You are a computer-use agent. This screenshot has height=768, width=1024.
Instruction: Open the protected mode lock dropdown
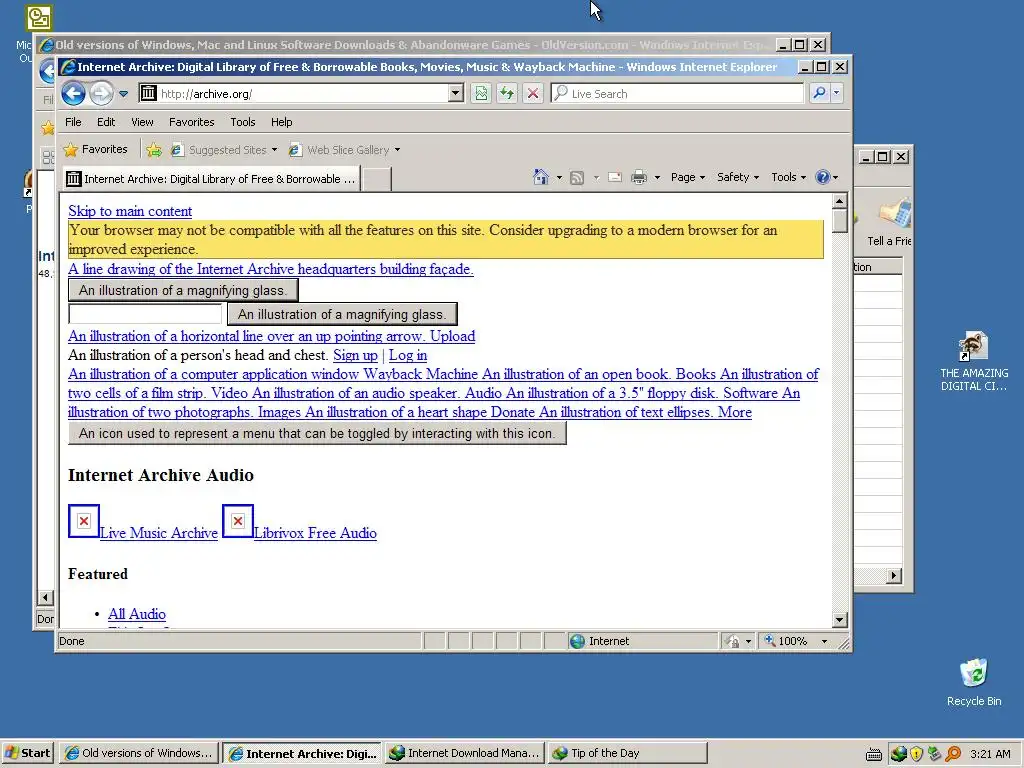[x=748, y=641]
